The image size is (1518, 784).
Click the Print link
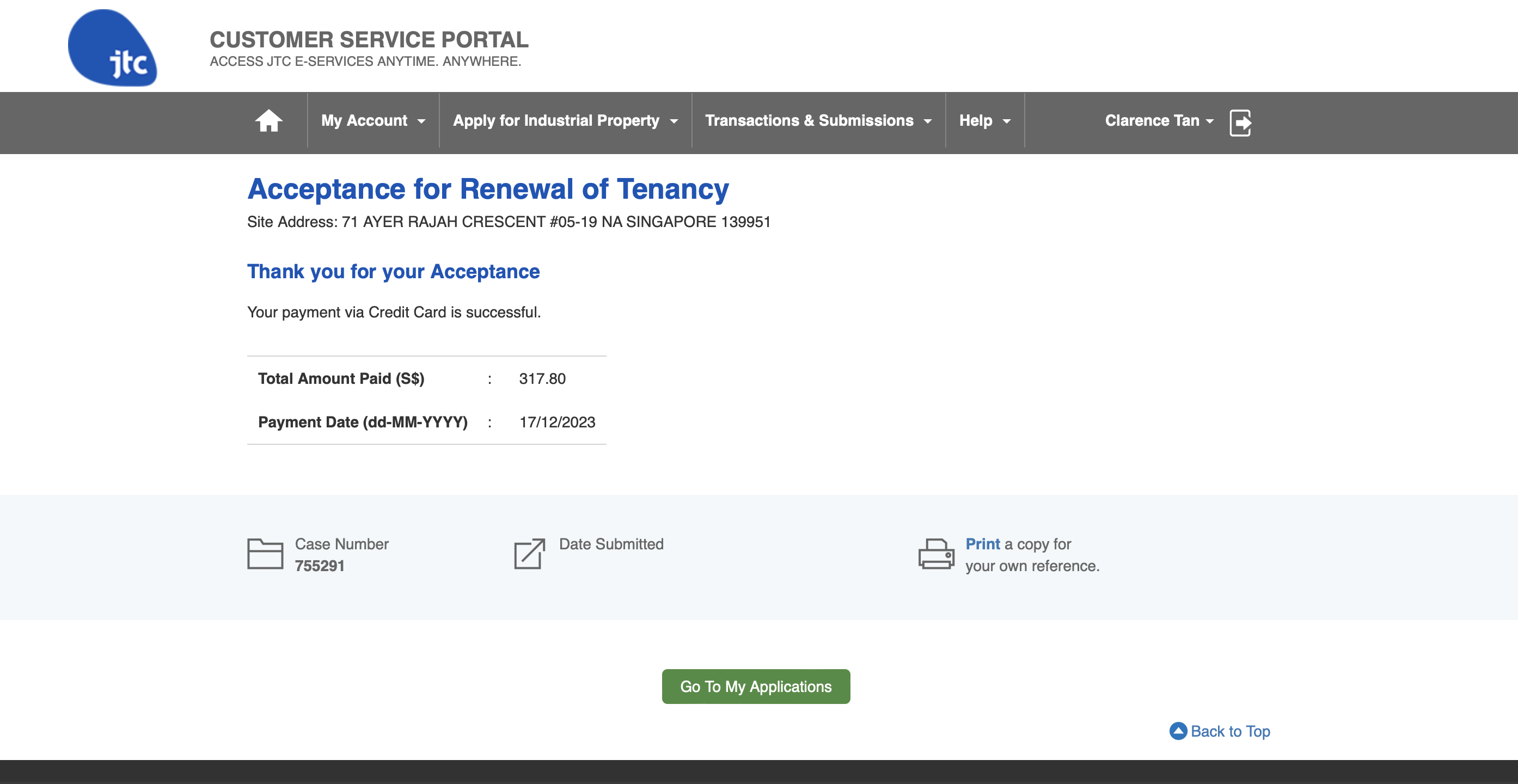point(982,544)
